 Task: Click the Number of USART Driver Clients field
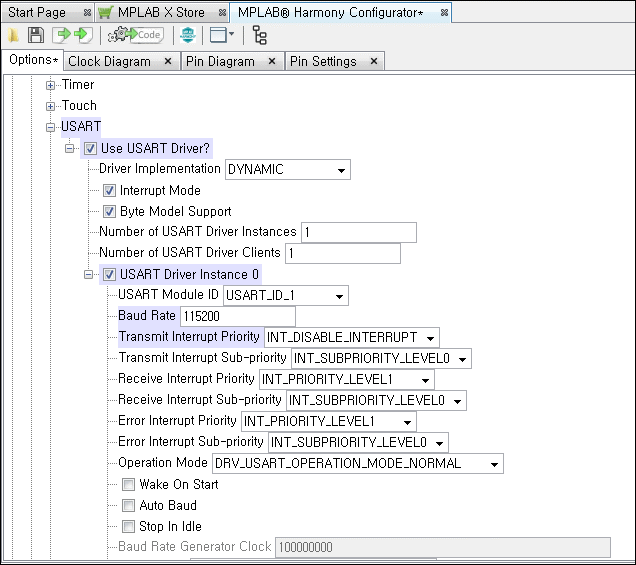[x=343, y=253]
